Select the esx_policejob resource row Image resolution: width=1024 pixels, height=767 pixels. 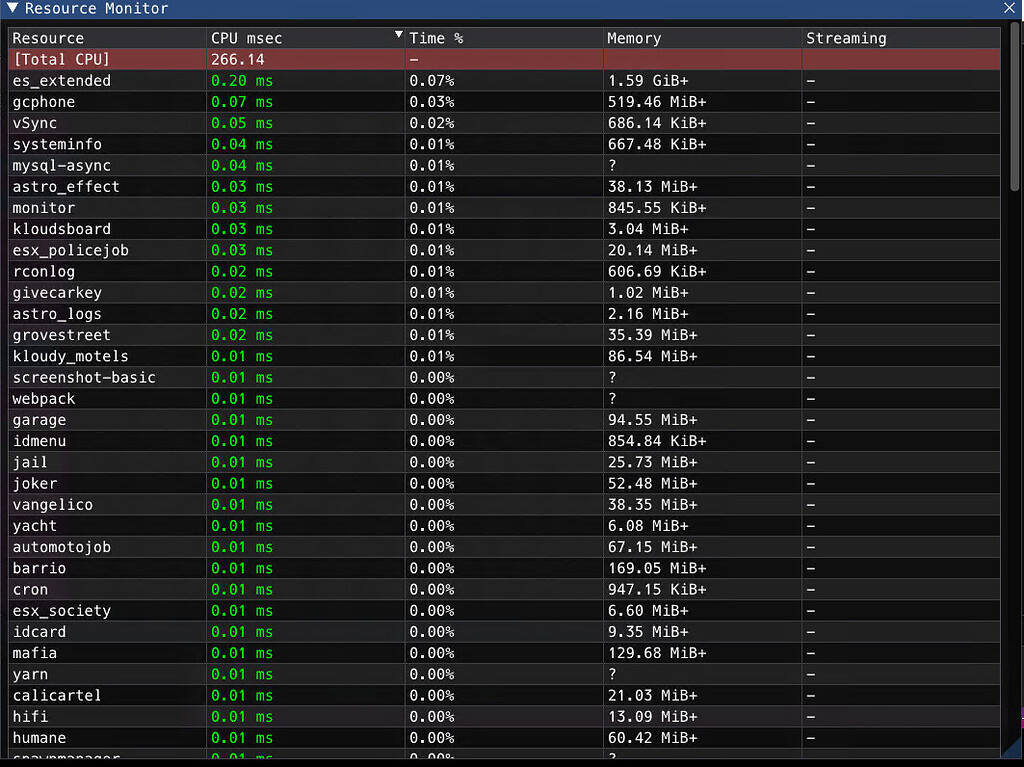click(300, 250)
